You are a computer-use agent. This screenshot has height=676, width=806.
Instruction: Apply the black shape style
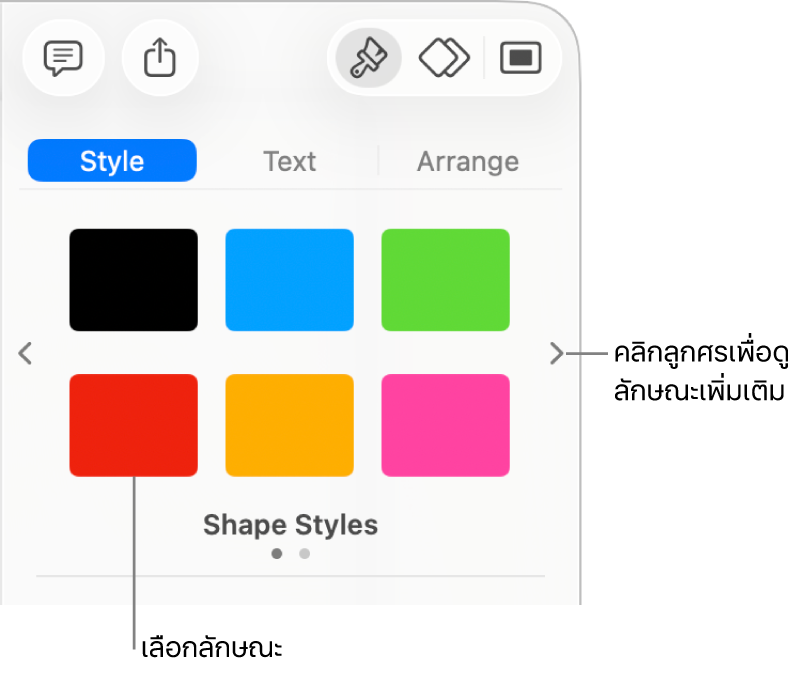click(x=134, y=280)
